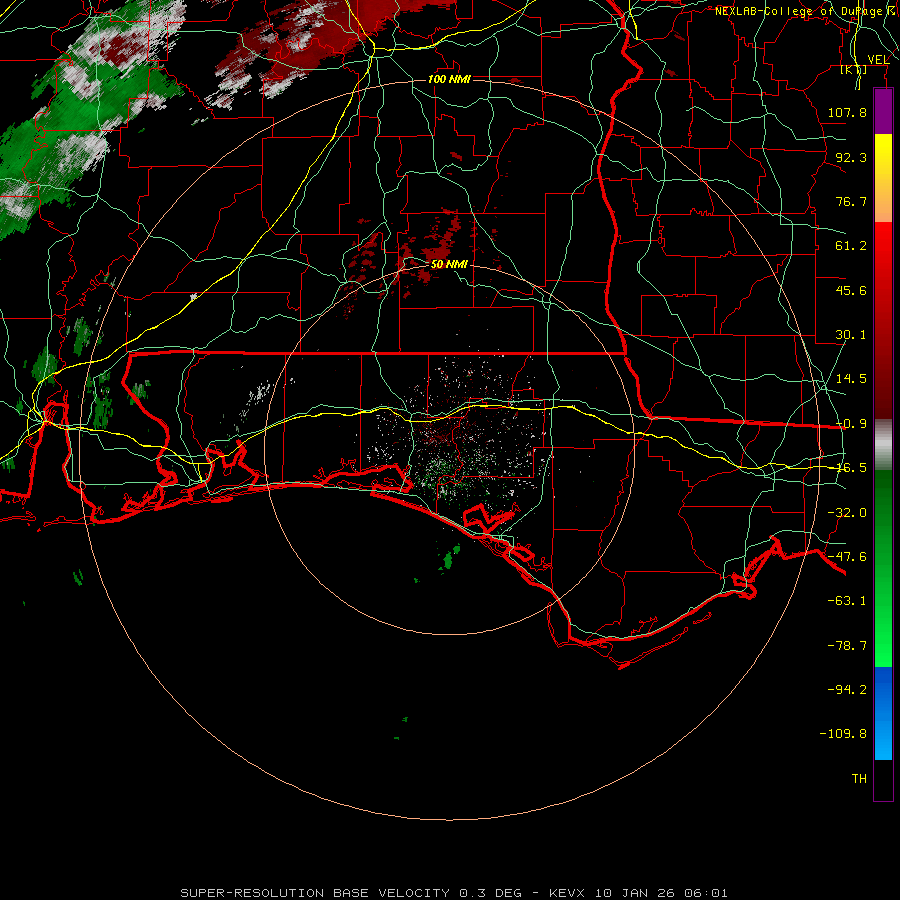Click the blue segment of the color bar
The width and height of the screenshot is (900, 900).
[883, 713]
